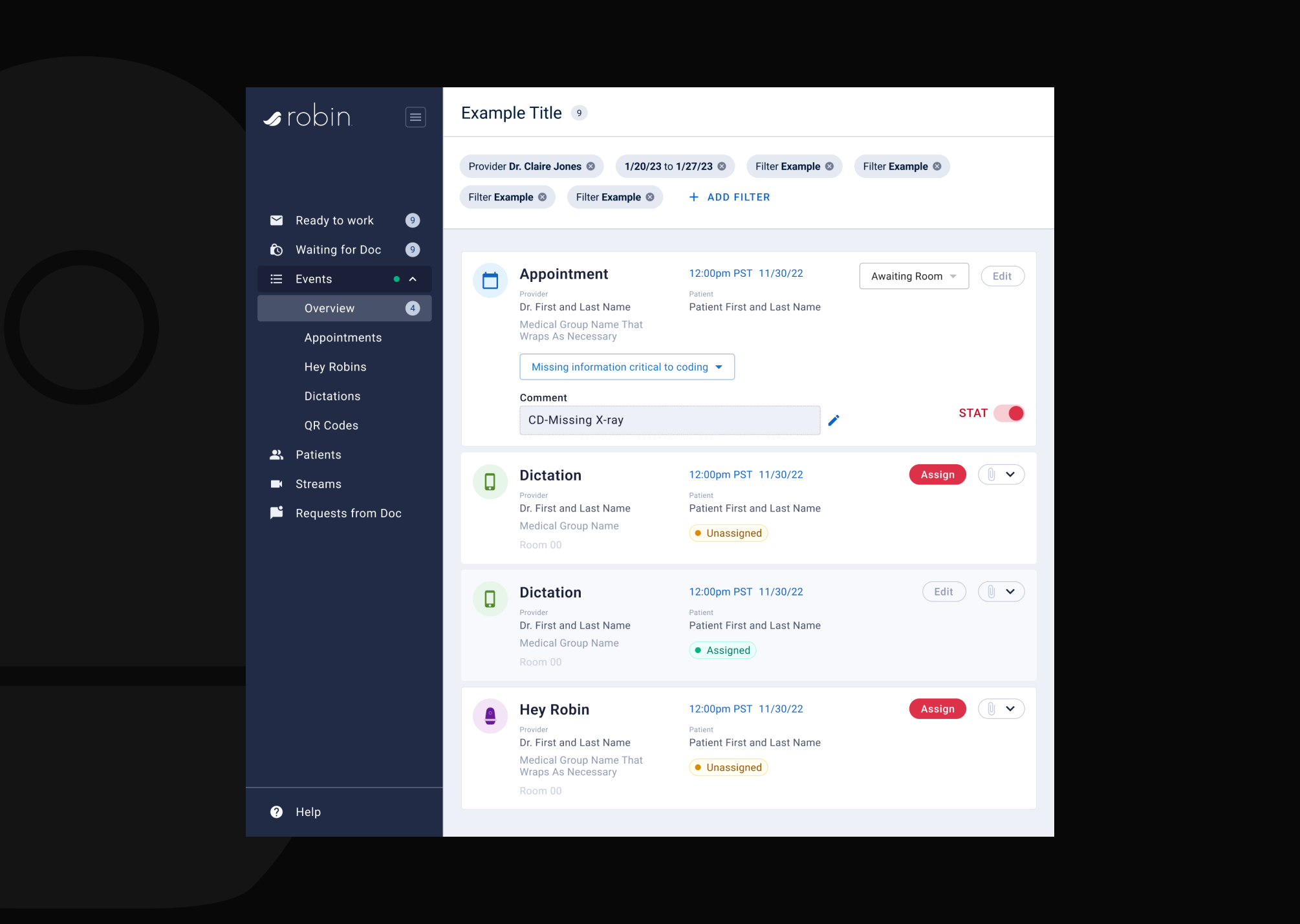The image size is (1300, 924).
Task: Click Edit on the Assigned Dictation card
Action: (x=944, y=592)
